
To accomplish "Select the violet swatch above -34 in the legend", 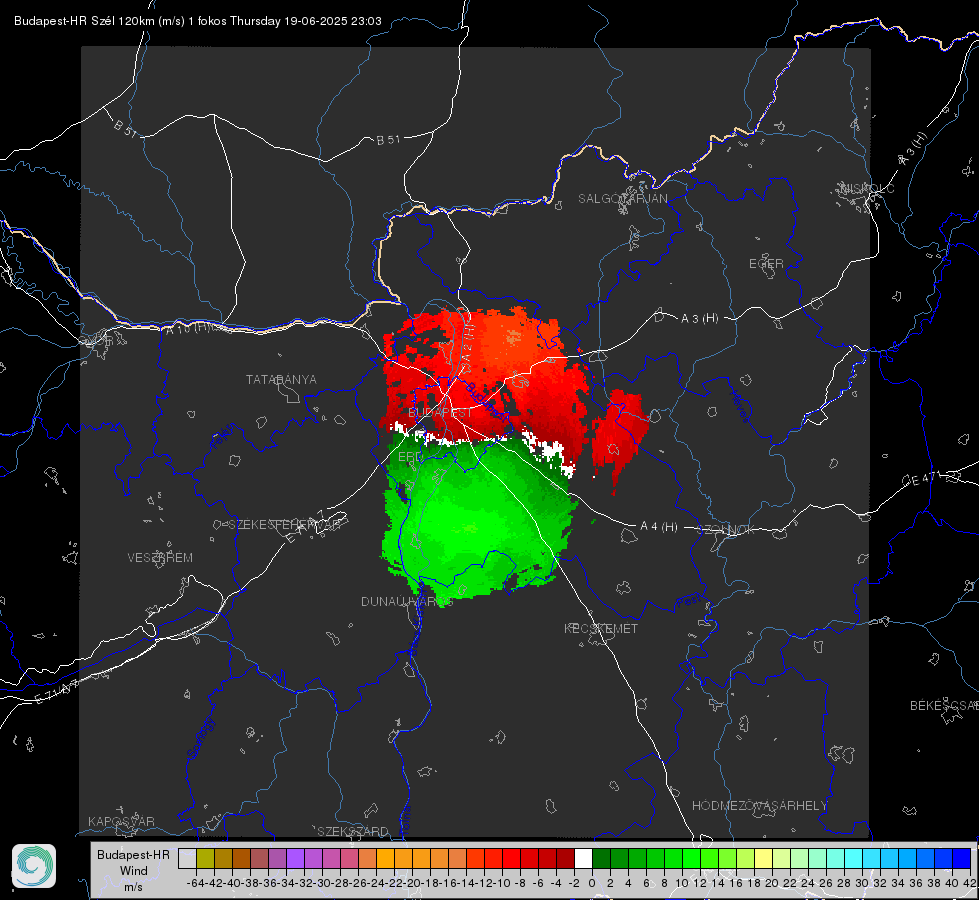I will pyautogui.click(x=295, y=858).
